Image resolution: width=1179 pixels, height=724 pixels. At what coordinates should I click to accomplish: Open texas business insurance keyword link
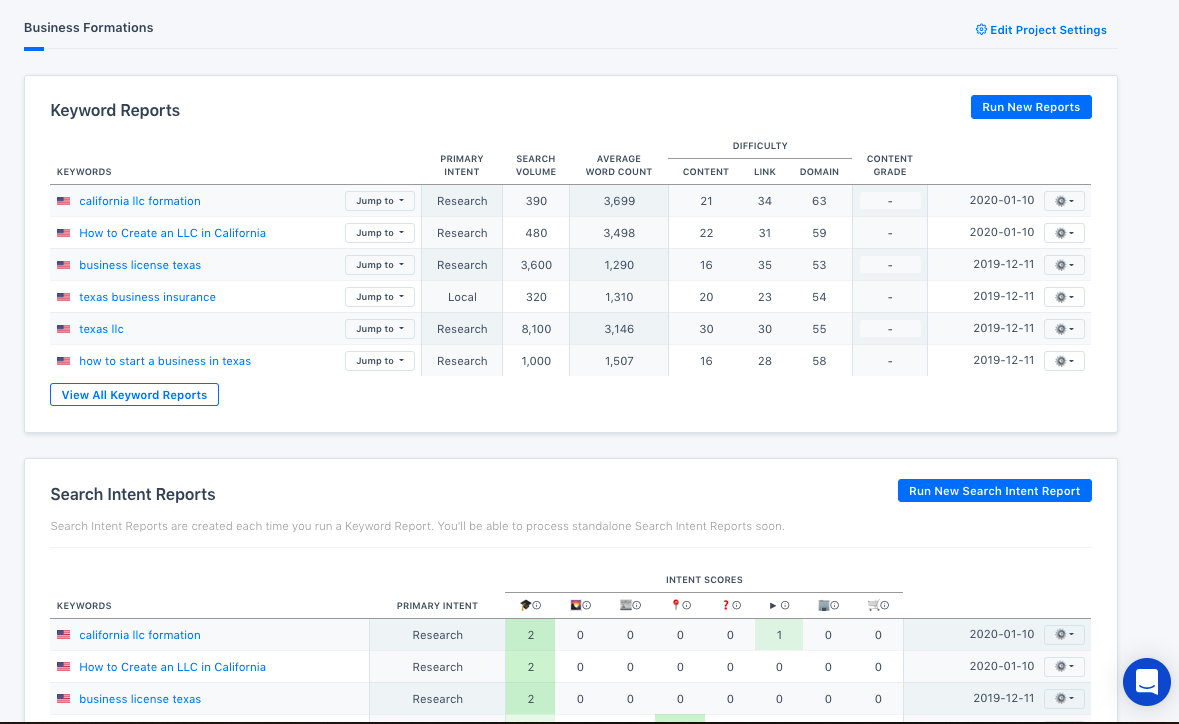point(147,297)
